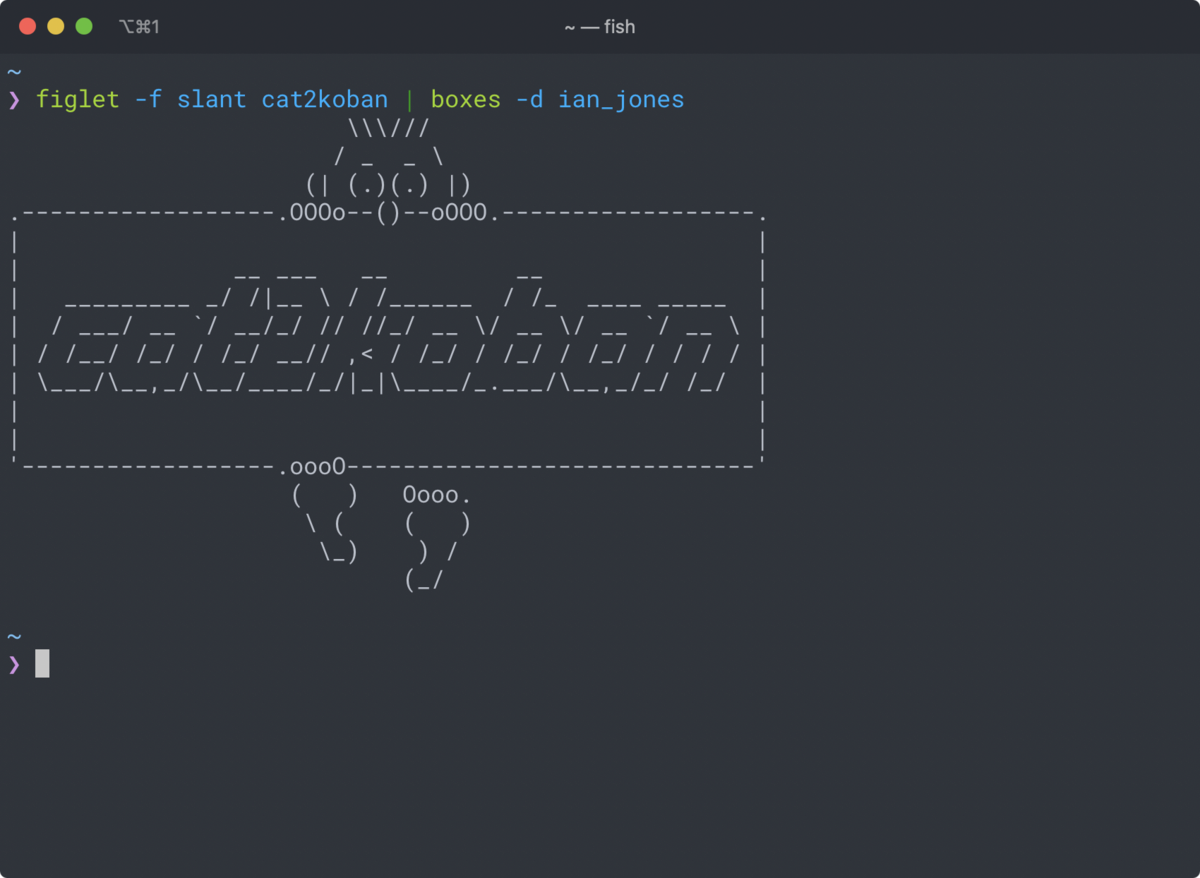
Task: Click the ⌥⌘1 shortcut label in the title bar
Action: pos(139,27)
